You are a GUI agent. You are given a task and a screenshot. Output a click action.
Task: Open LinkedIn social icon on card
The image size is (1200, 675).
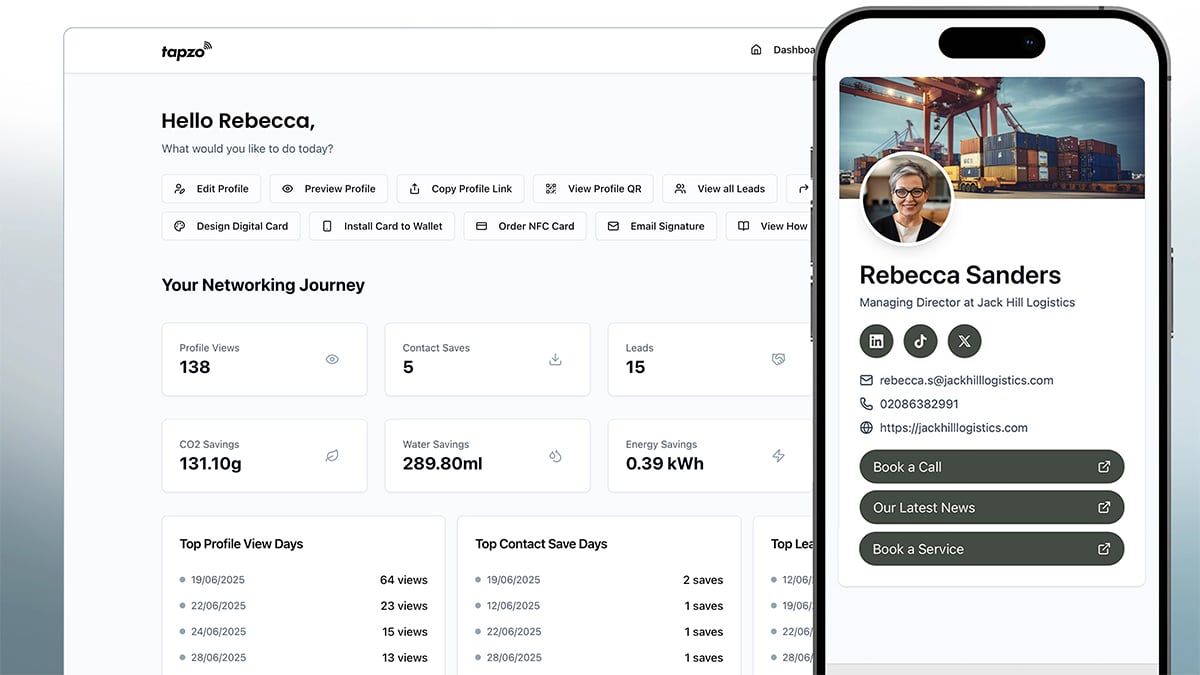click(877, 341)
